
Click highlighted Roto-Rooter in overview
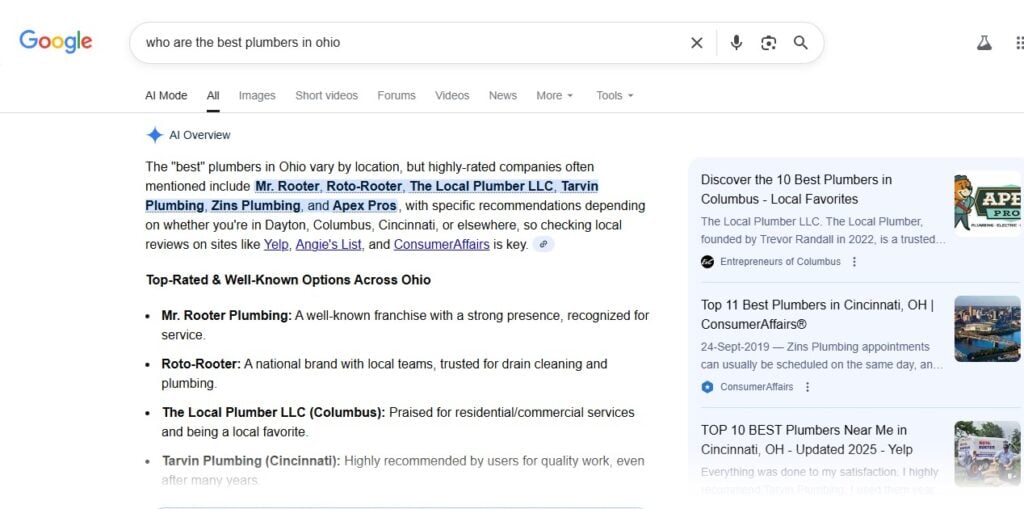(x=364, y=186)
